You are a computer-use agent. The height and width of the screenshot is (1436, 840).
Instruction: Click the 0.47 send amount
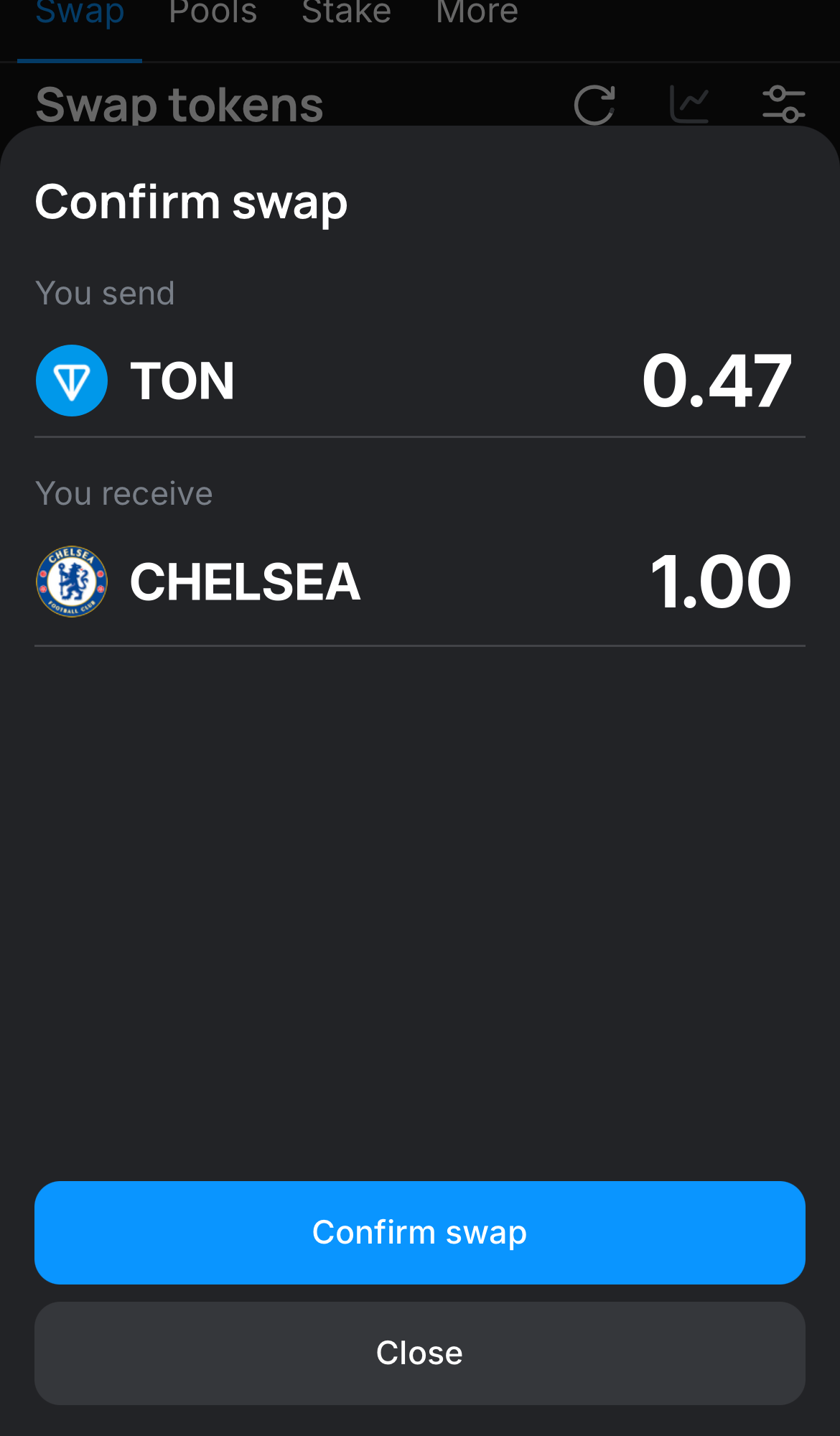(x=717, y=381)
